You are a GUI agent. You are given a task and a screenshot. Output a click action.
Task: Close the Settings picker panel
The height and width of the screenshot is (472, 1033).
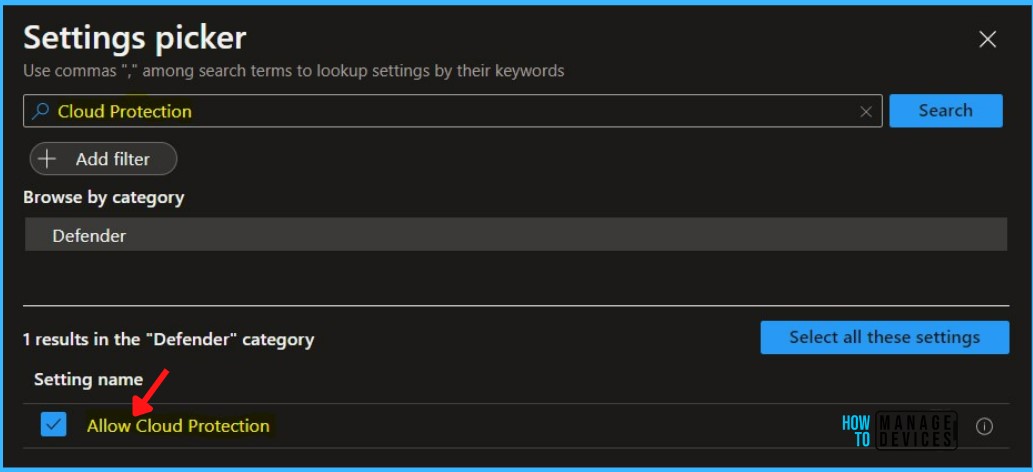click(x=987, y=40)
